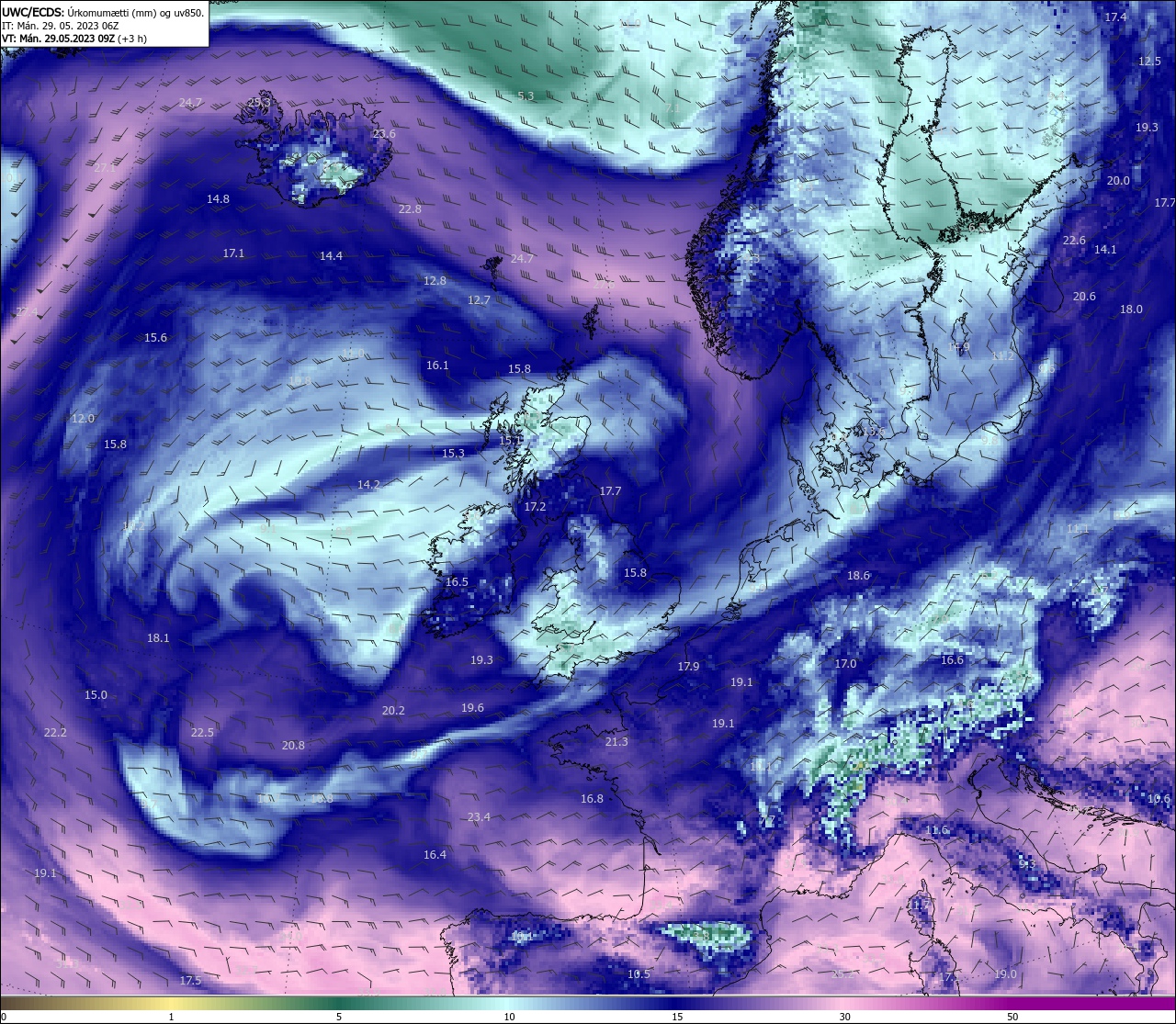
Task: Click the 20.0 value east of Finland
Action: (1118, 180)
